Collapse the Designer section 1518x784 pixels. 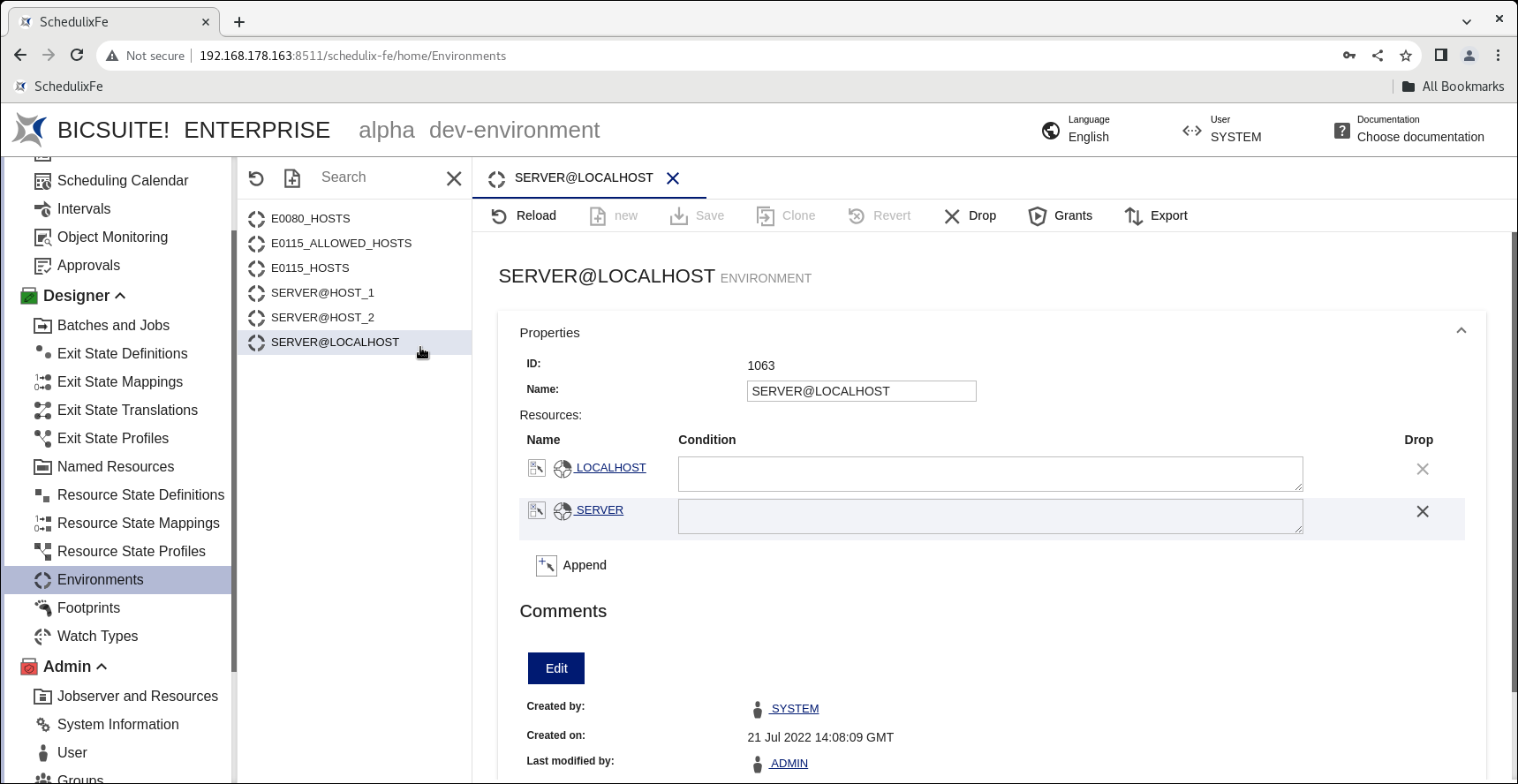121,297
